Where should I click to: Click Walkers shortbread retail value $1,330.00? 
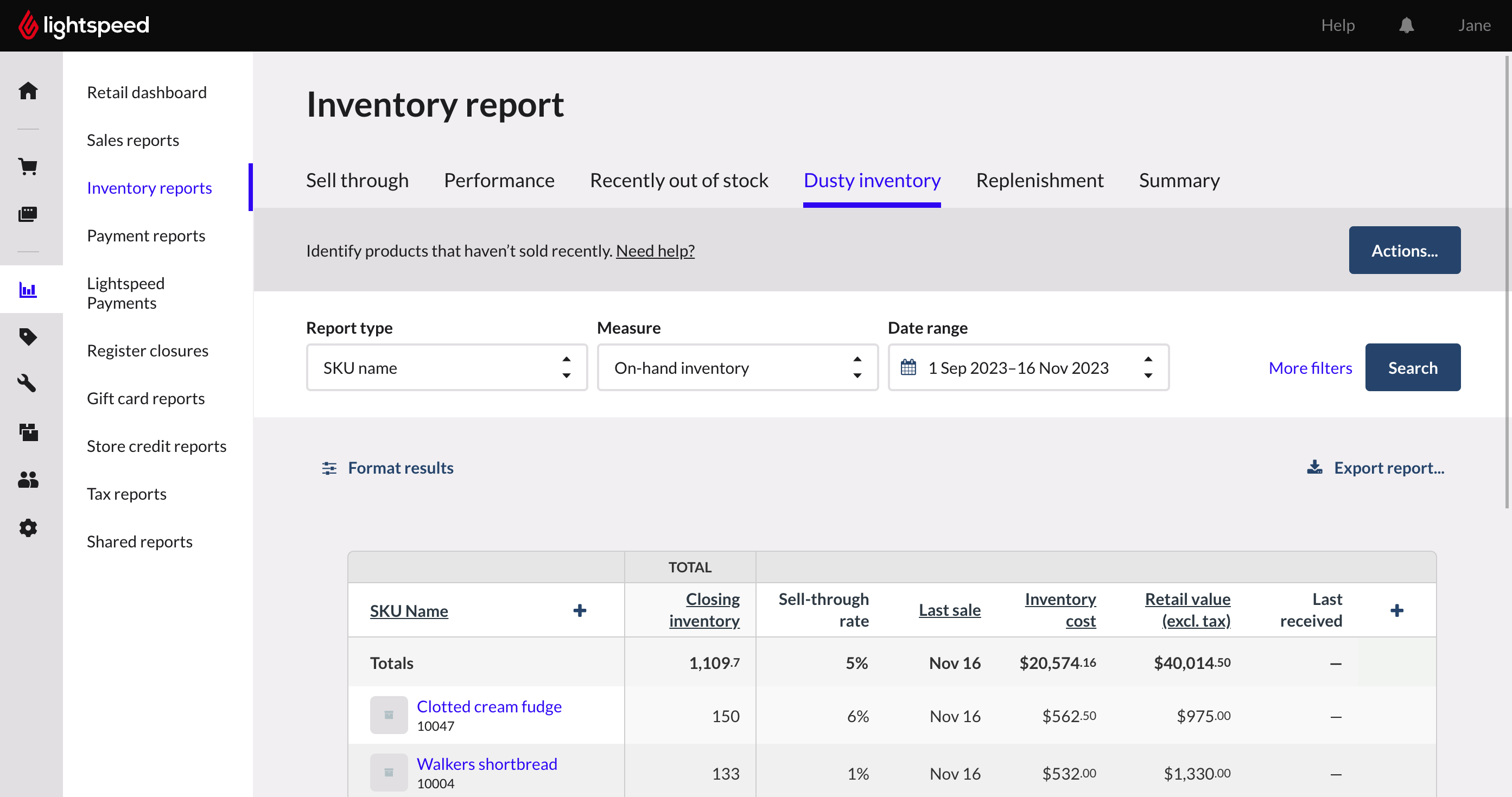point(1197,774)
